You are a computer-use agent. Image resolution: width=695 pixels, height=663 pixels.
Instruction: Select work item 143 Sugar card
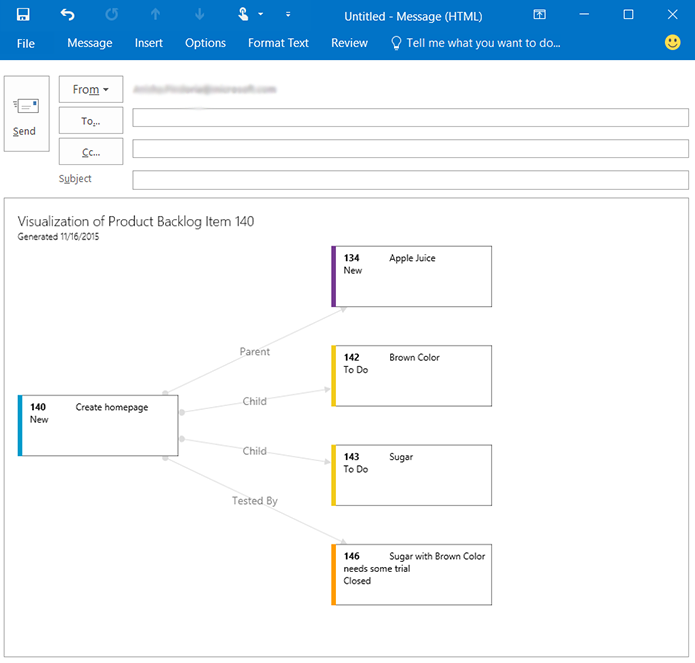click(411, 475)
